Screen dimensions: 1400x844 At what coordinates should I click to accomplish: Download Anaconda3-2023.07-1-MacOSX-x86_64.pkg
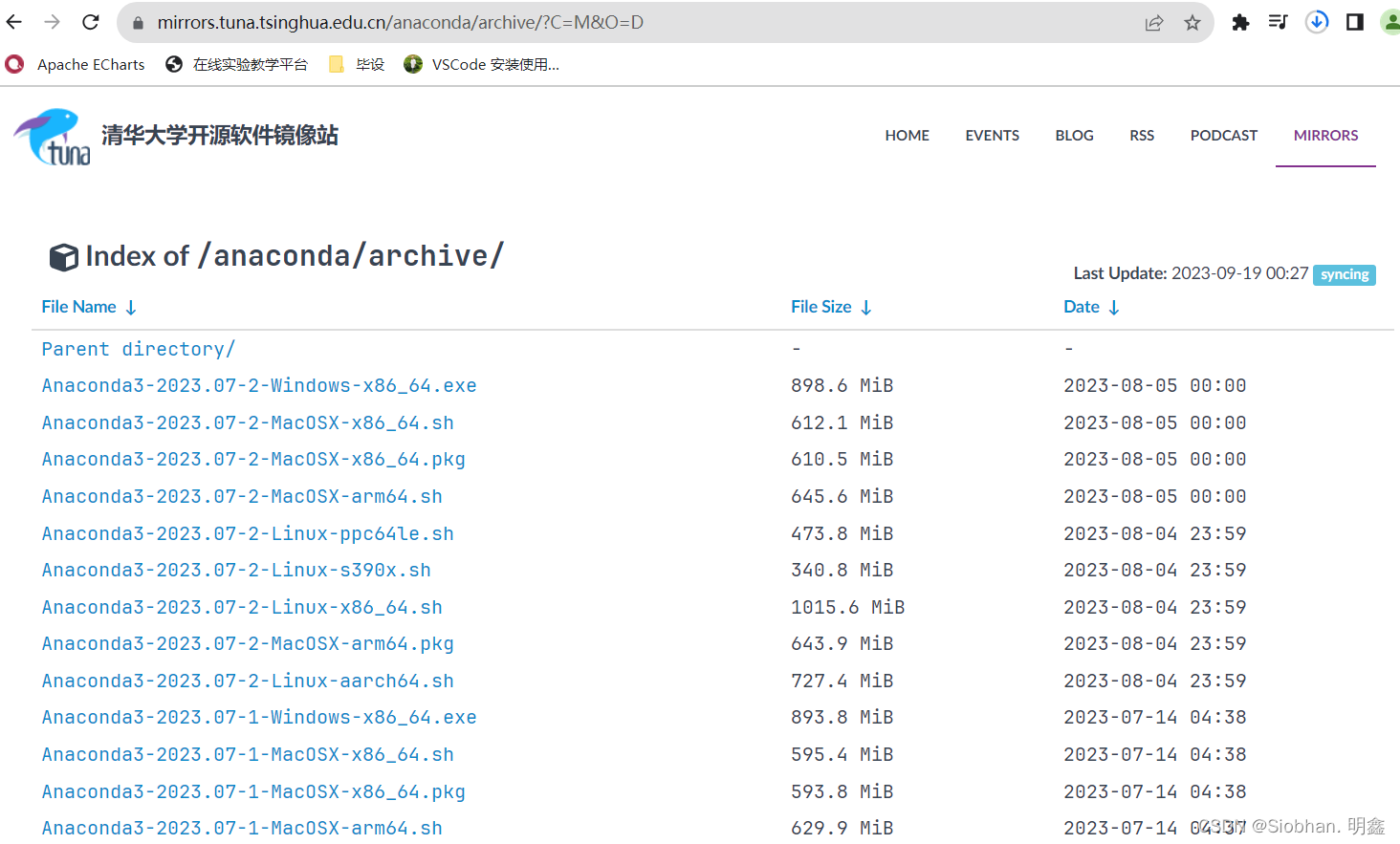[x=253, y=792]
